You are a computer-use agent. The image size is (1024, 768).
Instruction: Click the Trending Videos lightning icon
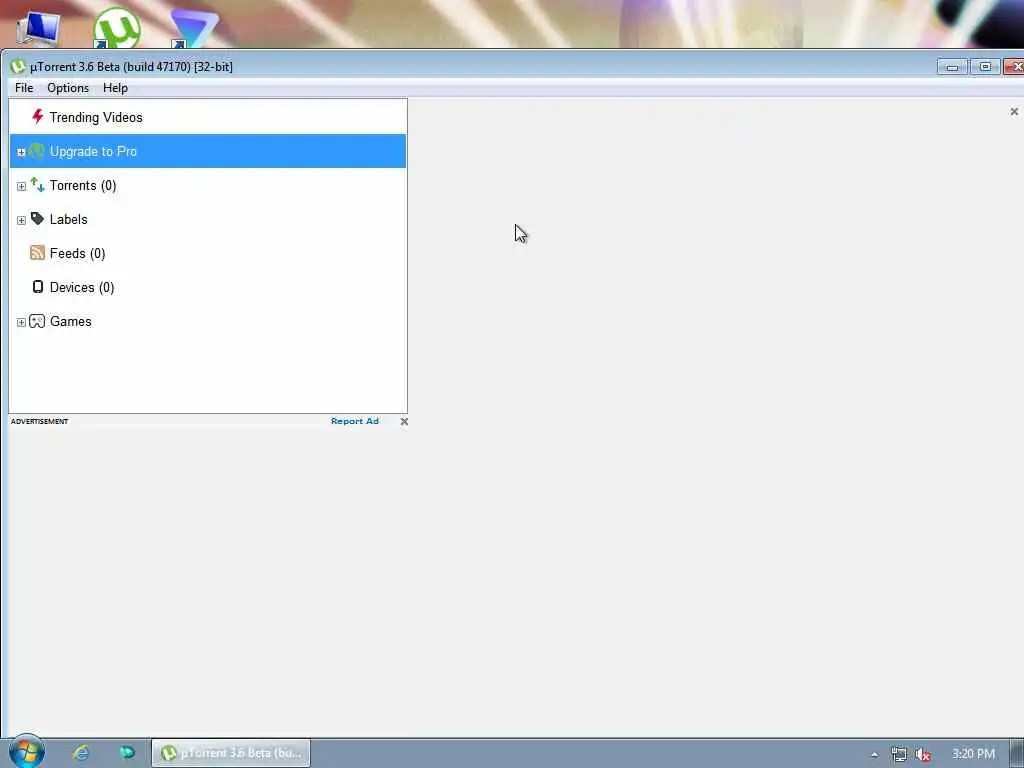click(x=37, y=117)
